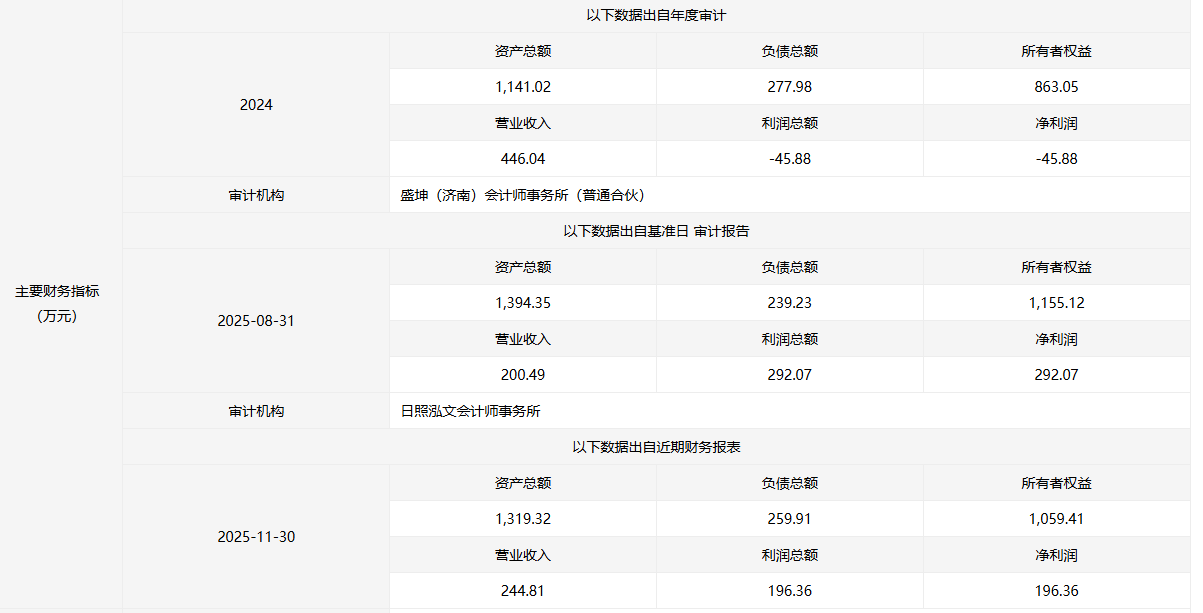Click operating revenue value 446.04
The height and width of the screenshot is (613, 1203).
click(523, 159)
